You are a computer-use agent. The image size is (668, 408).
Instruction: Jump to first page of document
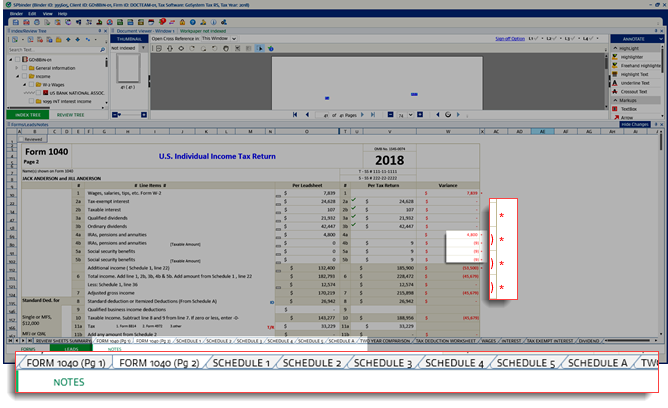coord(294,115)
